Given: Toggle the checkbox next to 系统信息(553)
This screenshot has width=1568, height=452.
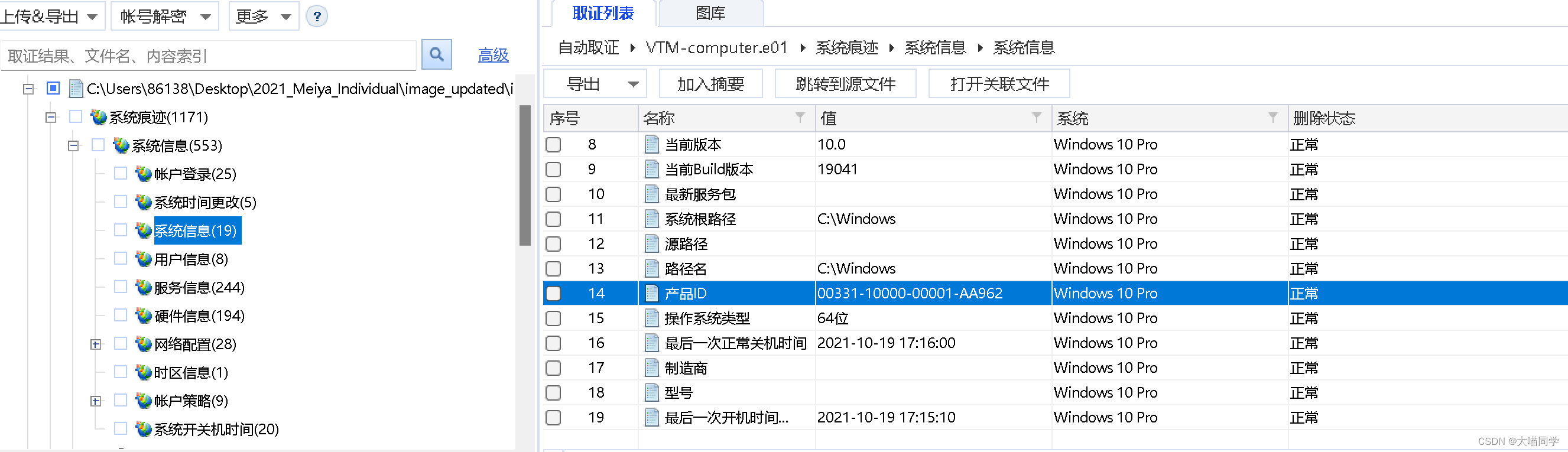Looking at the screenshot, I should tap(98, 145).
